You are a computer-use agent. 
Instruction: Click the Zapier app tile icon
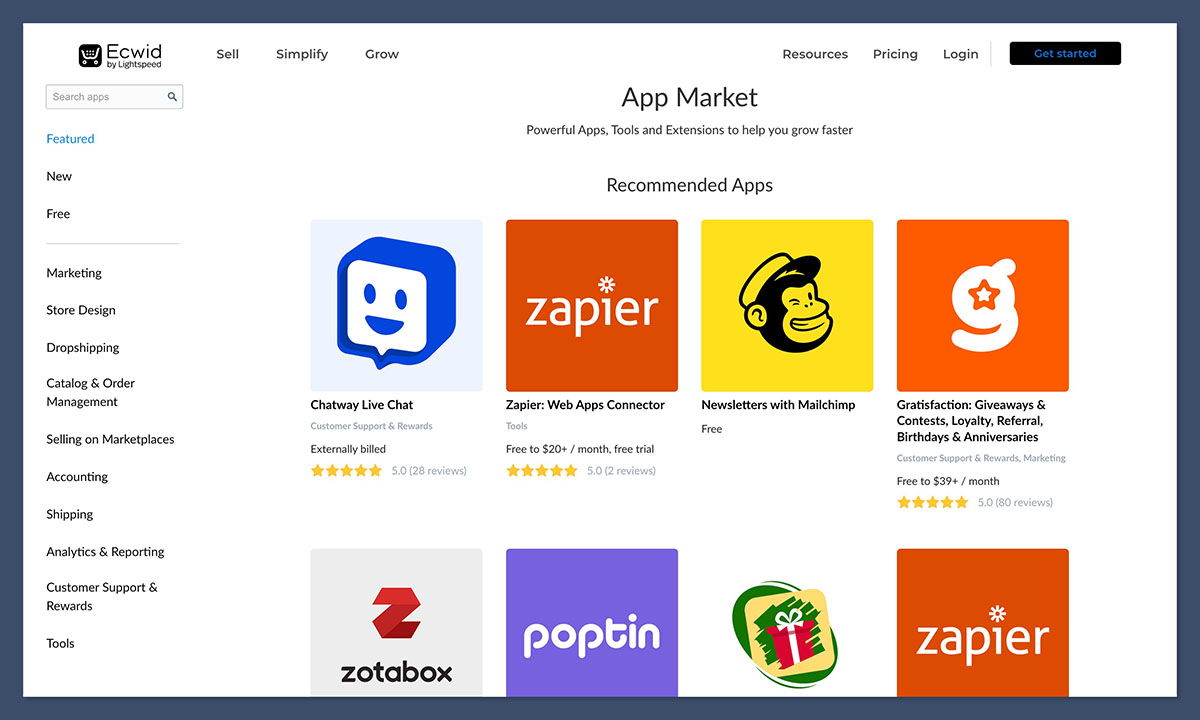coord(591,305)
